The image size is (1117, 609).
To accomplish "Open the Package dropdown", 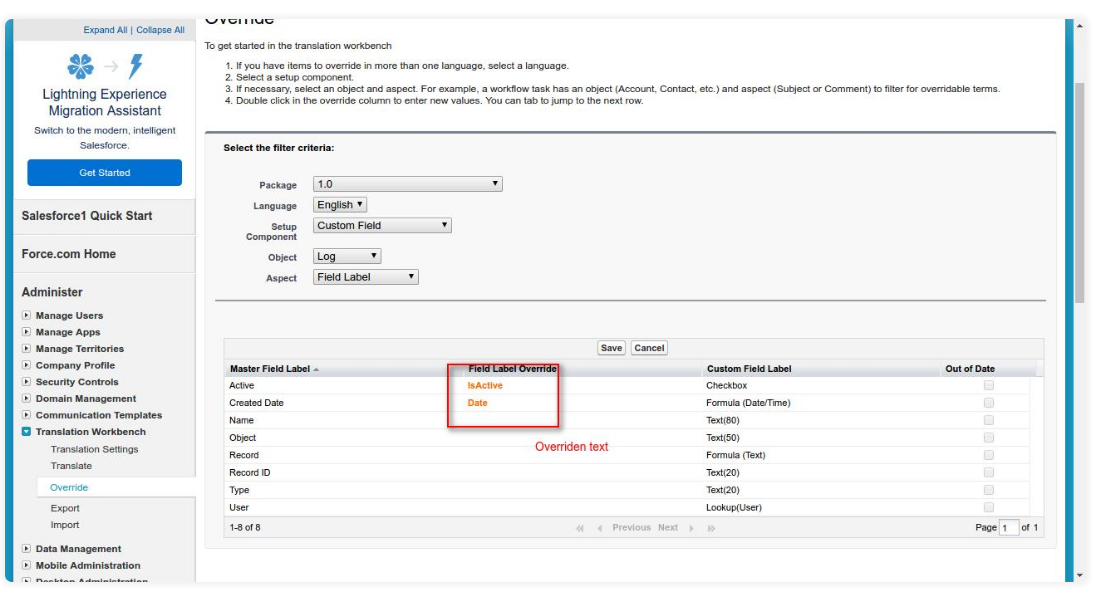I will tap(407, 184).
